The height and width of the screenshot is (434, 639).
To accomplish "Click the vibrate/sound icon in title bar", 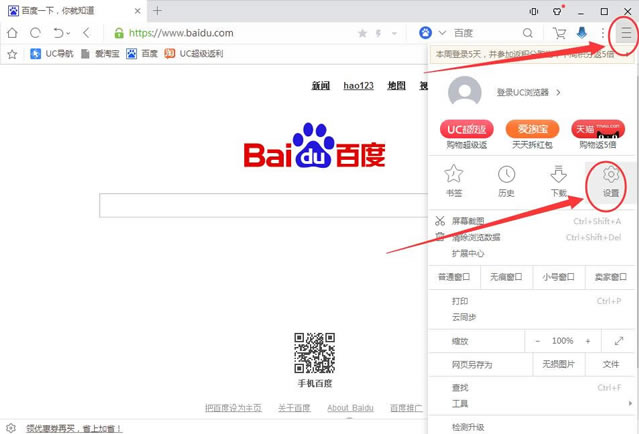I will [x=533, y=11].
